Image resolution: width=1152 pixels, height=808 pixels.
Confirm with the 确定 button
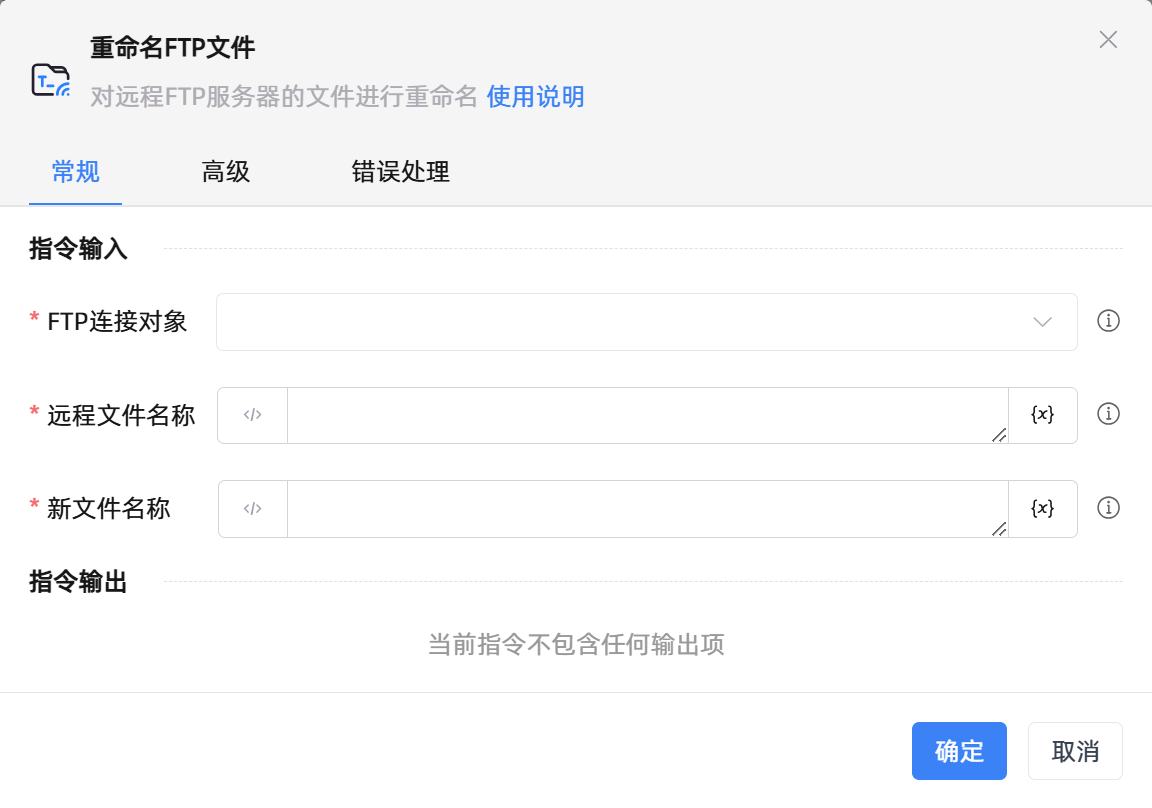click(x=959, y=751)
